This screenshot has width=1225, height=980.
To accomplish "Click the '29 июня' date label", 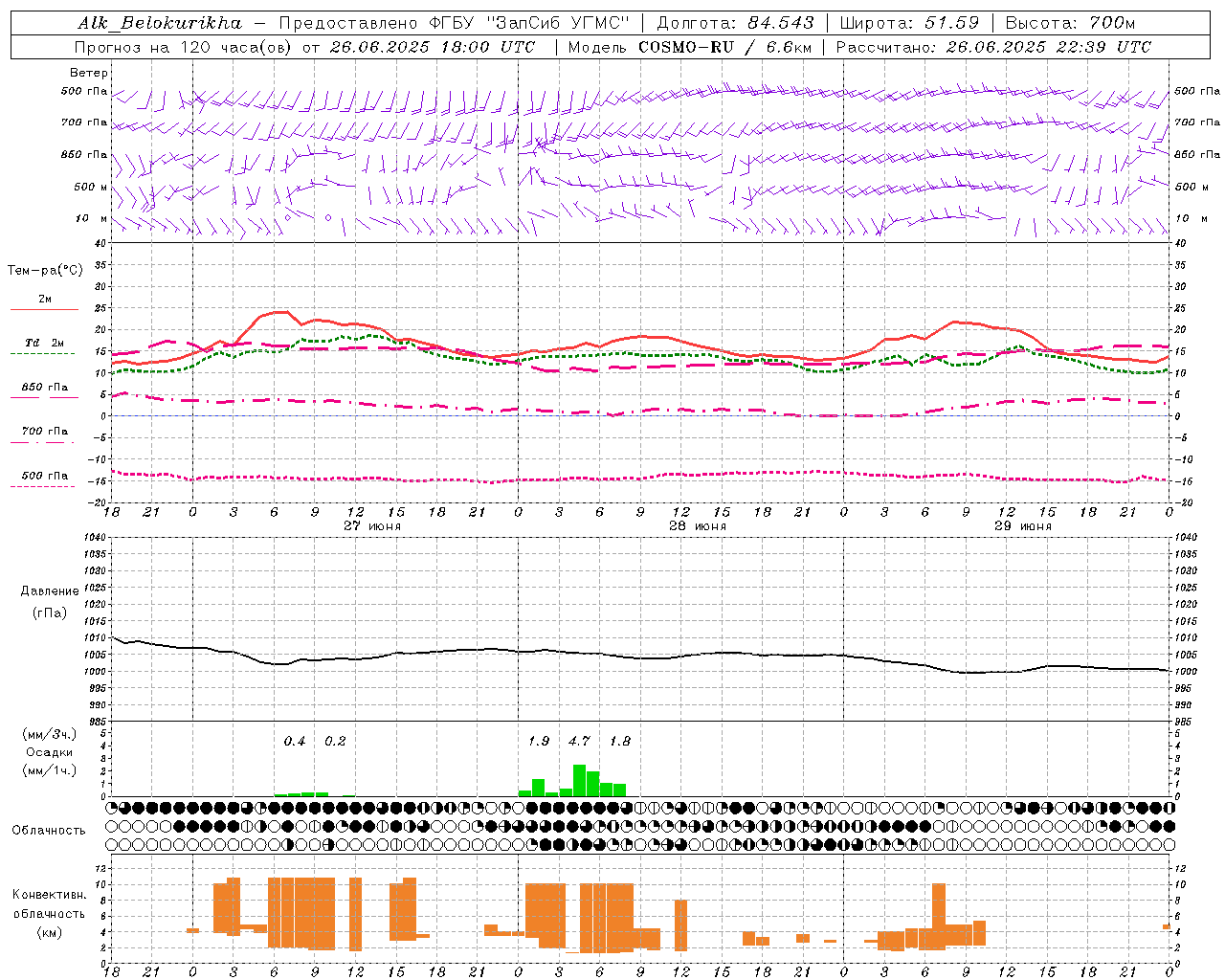I will tap(1023, 525).
